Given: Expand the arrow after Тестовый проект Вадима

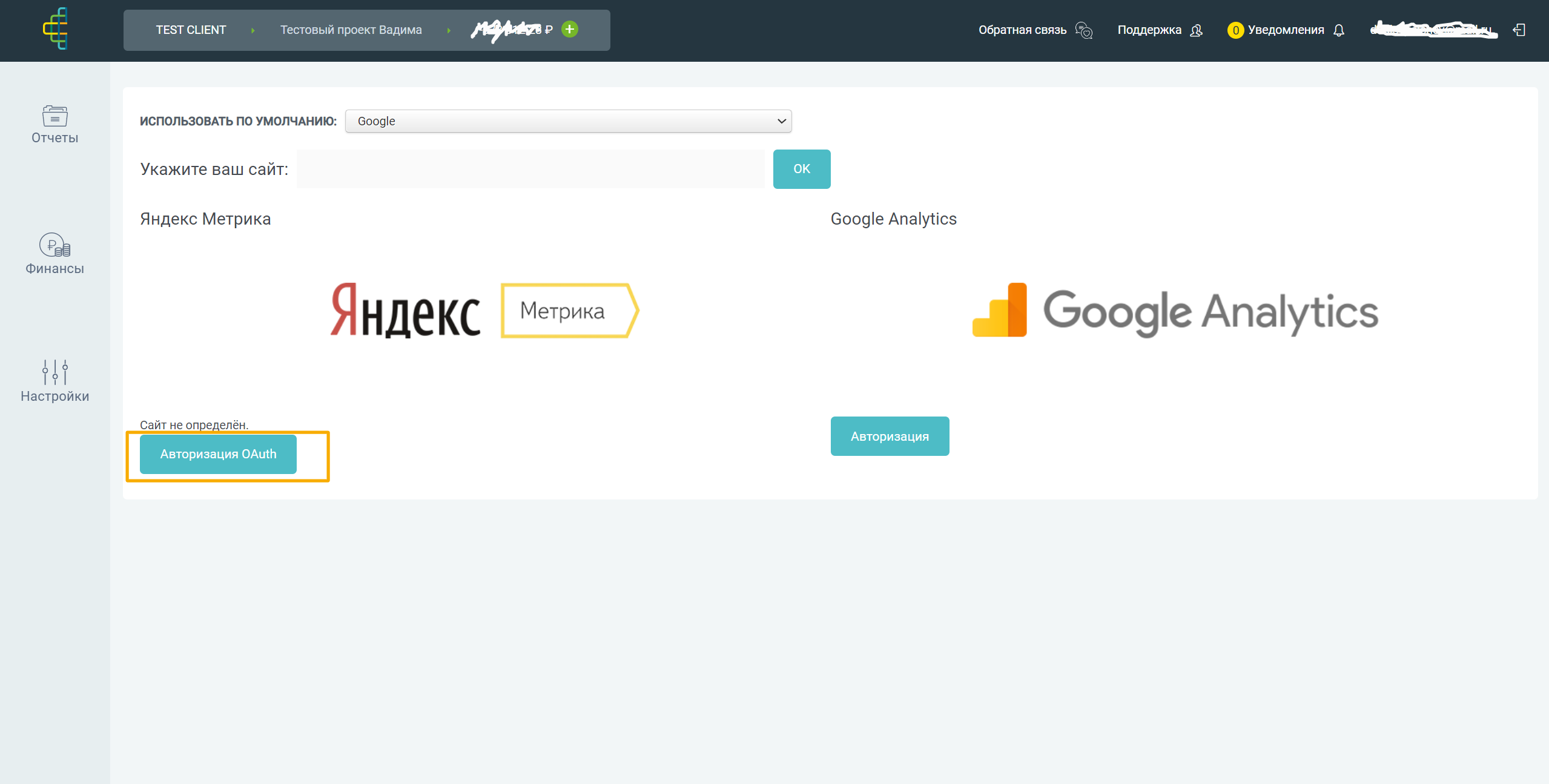Looking at the screenshot, I should 449,30.
